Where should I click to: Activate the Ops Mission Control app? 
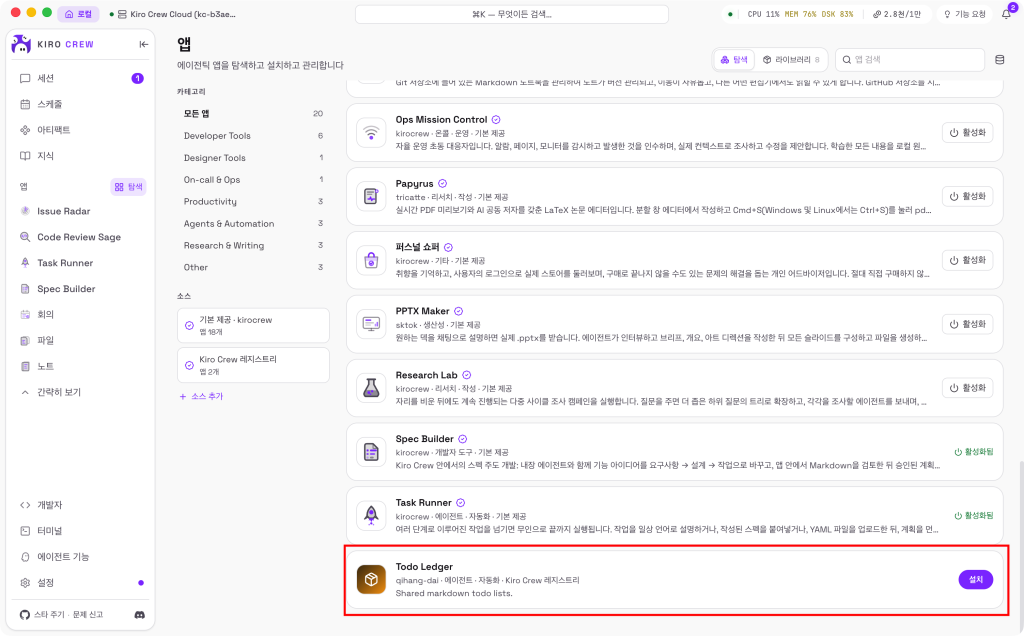[968, 133]
